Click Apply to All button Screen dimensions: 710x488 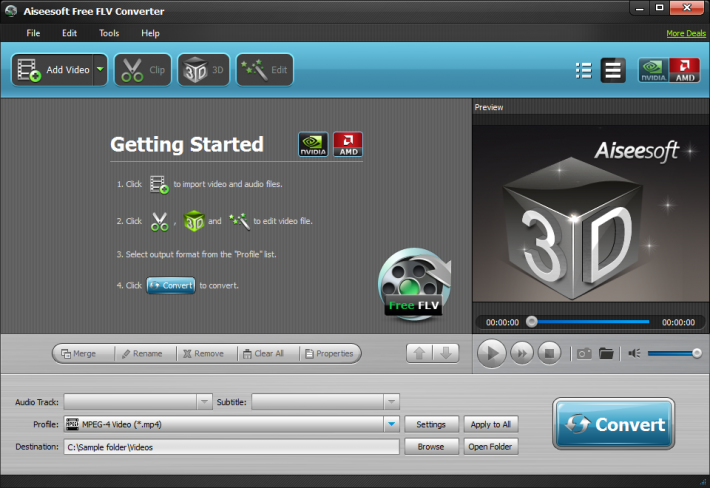[491, 424]
